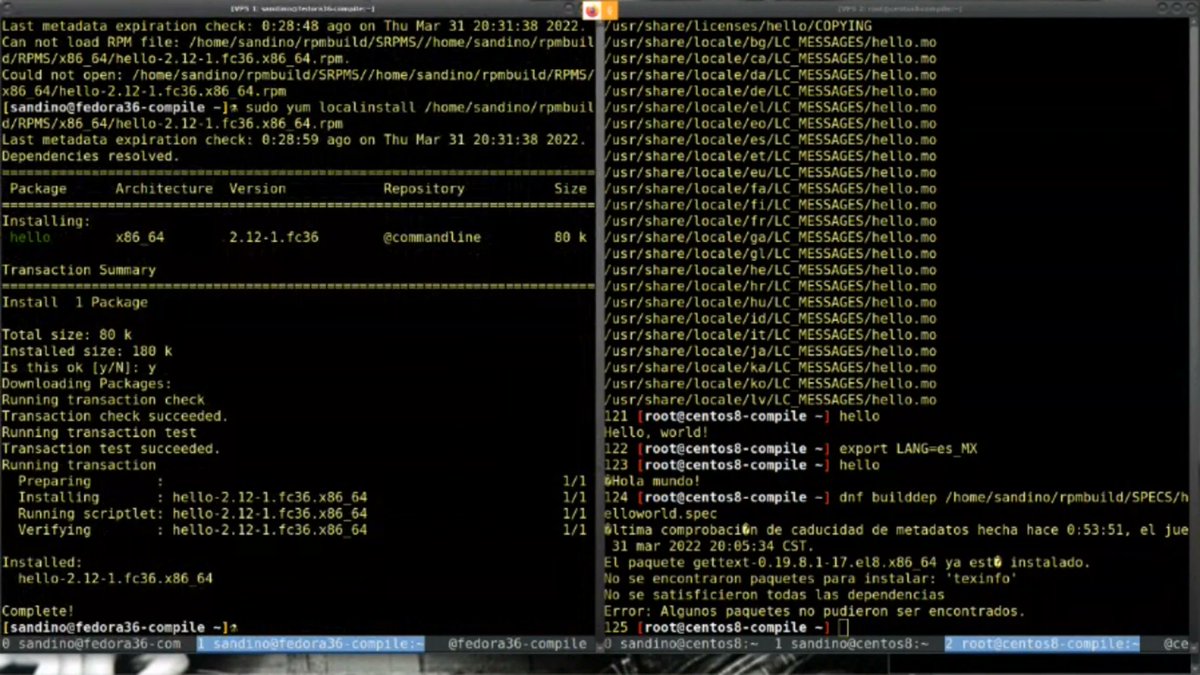Click the 'Downloading Packages:' line
This screenshot has height=675, width=1200.
tap(87, 384)
